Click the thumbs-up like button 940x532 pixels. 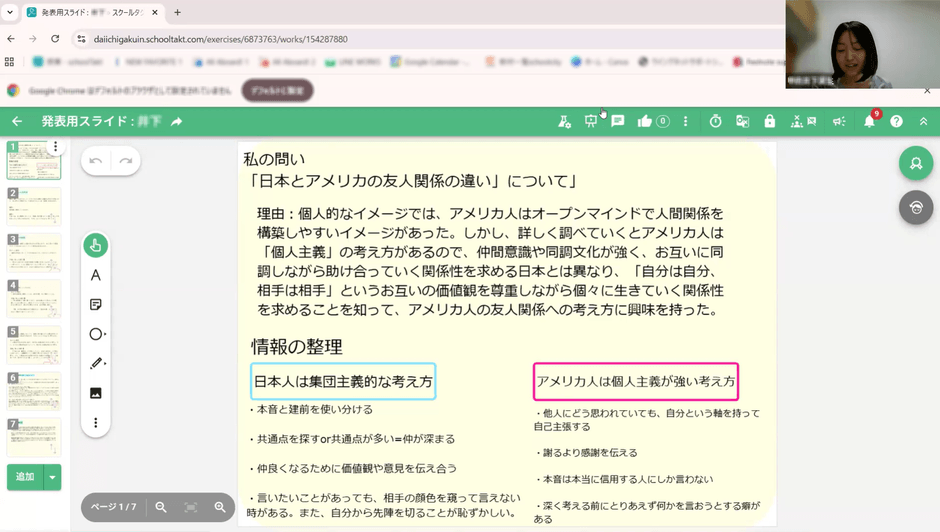coord(644,121)
